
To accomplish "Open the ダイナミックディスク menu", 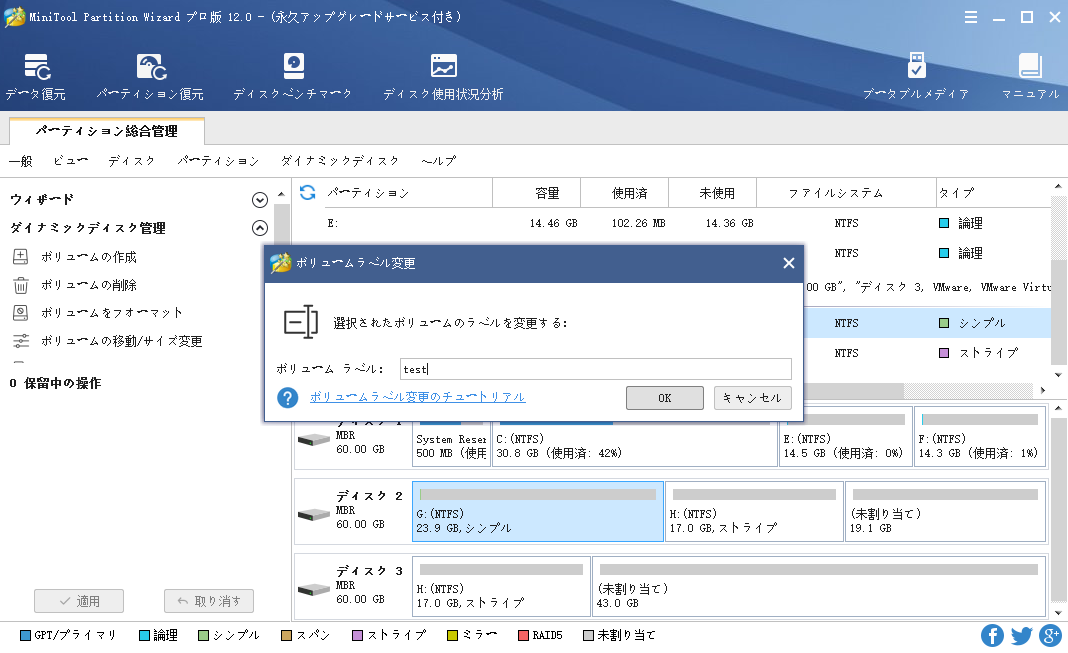I will [x=339, y=161].
